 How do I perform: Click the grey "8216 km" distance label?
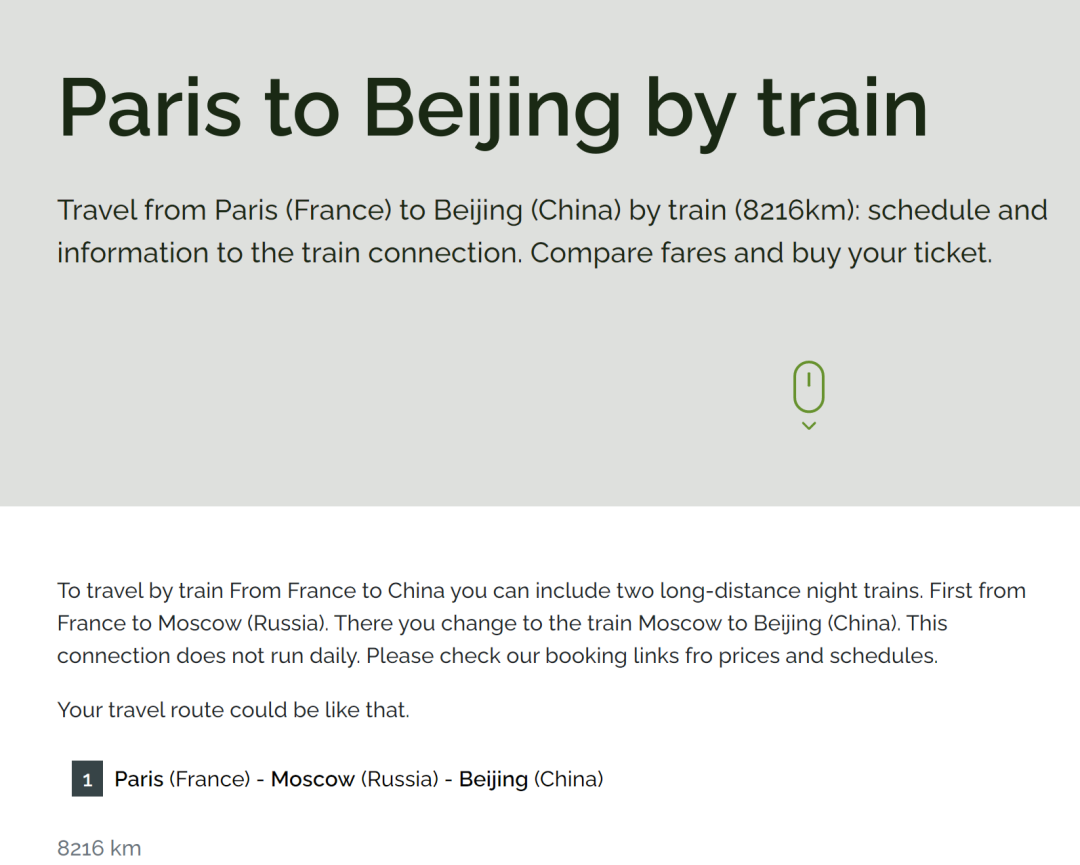[99, 849]
